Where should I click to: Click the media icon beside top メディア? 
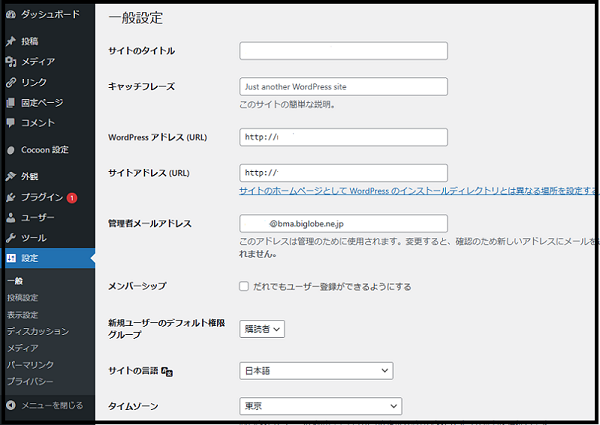click(11, 62)
